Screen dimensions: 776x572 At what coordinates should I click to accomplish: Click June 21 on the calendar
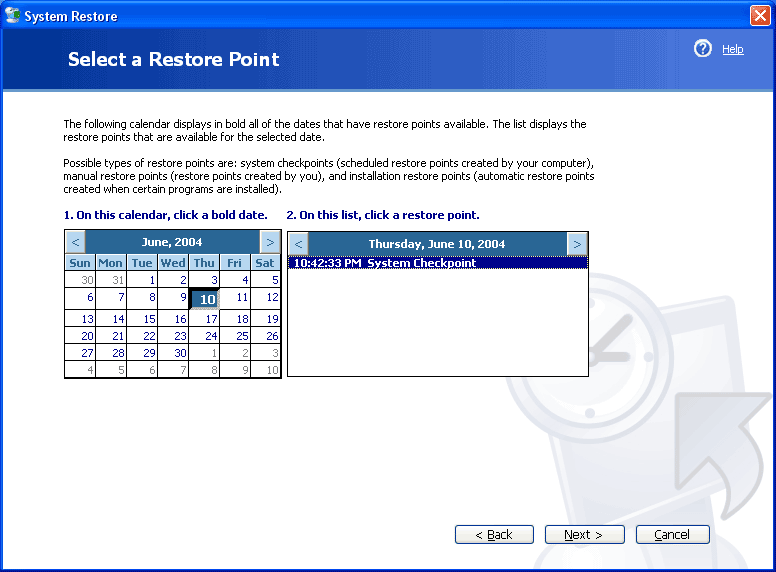coord(111,335)
